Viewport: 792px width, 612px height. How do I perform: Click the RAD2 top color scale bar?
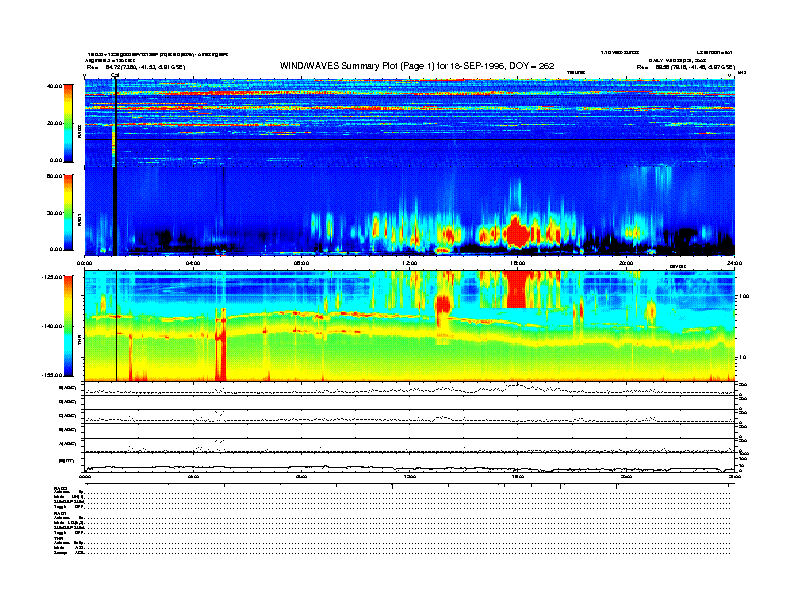coord(69,122)
